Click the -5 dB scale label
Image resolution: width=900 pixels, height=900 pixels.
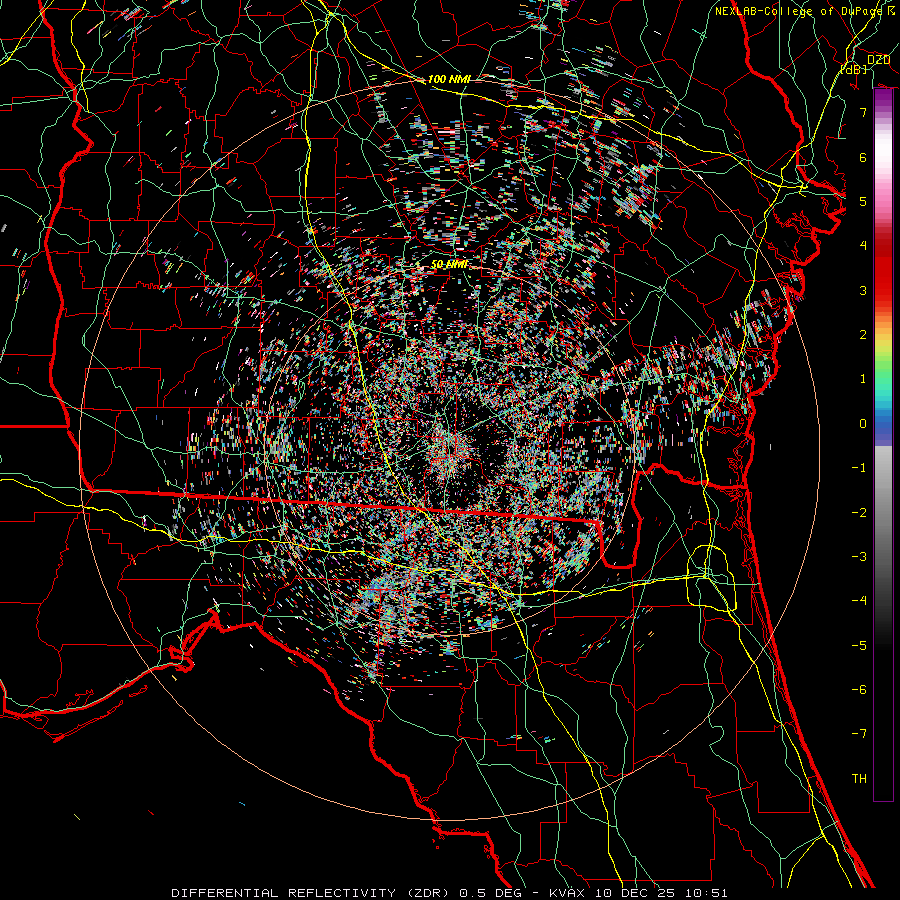pyautogui.click(x=859, y=646)
